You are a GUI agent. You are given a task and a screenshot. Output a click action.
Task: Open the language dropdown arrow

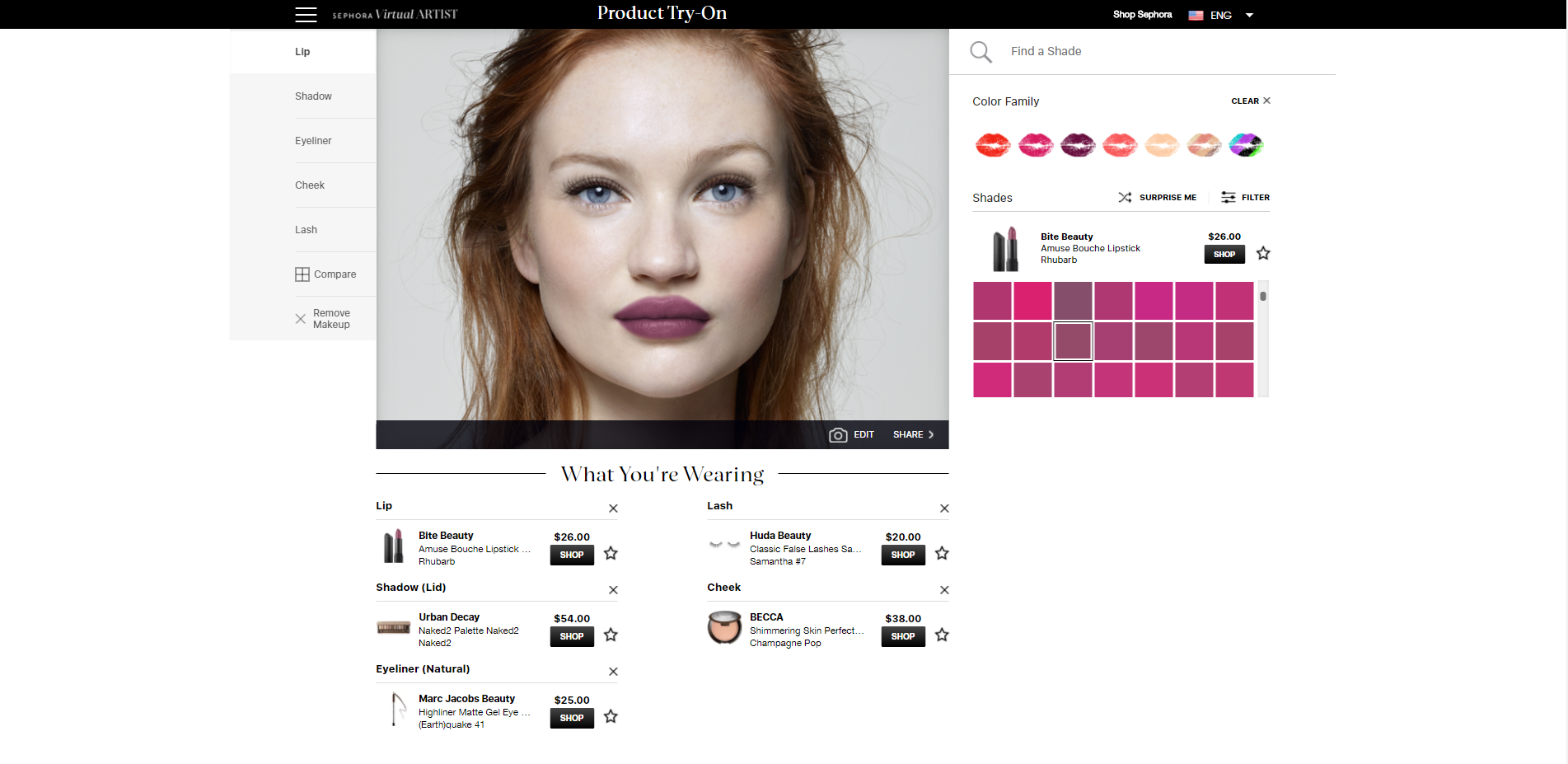coord(1249,15)
